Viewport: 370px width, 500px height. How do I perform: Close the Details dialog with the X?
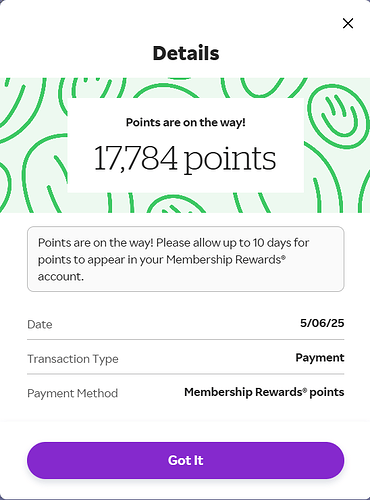[348, 23]
